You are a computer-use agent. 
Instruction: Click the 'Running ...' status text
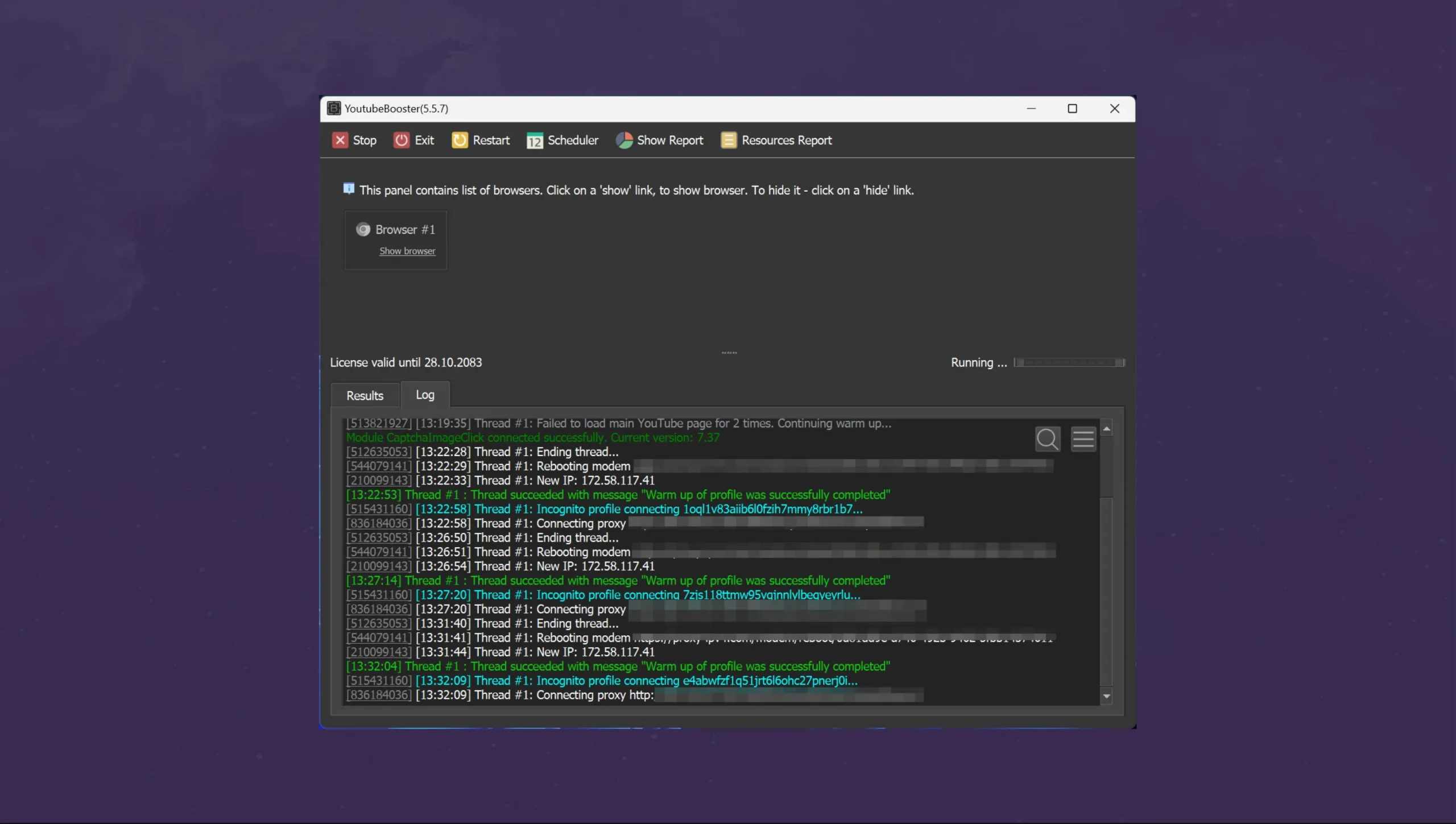pyautogui.click(x=979, y=363)
